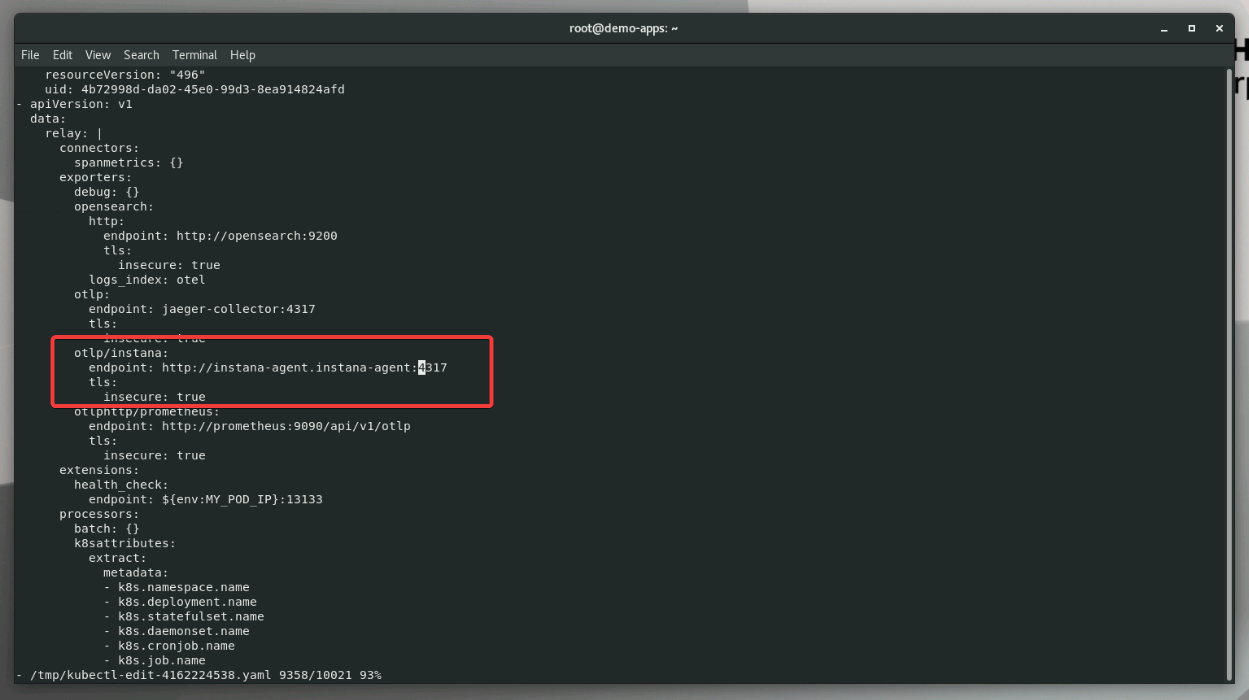Place cursor on exporters: line
The image size is (1249, 700).
(96, 177)
